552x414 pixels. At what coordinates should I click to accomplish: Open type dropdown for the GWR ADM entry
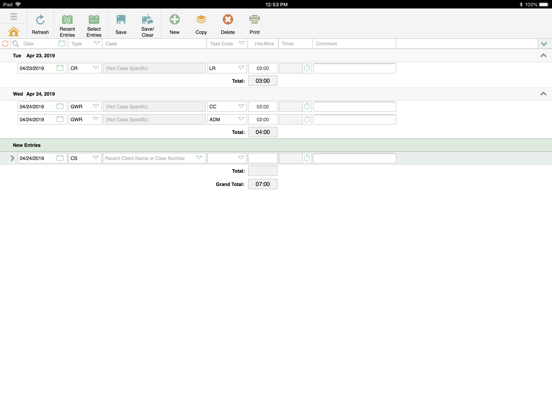96,119
